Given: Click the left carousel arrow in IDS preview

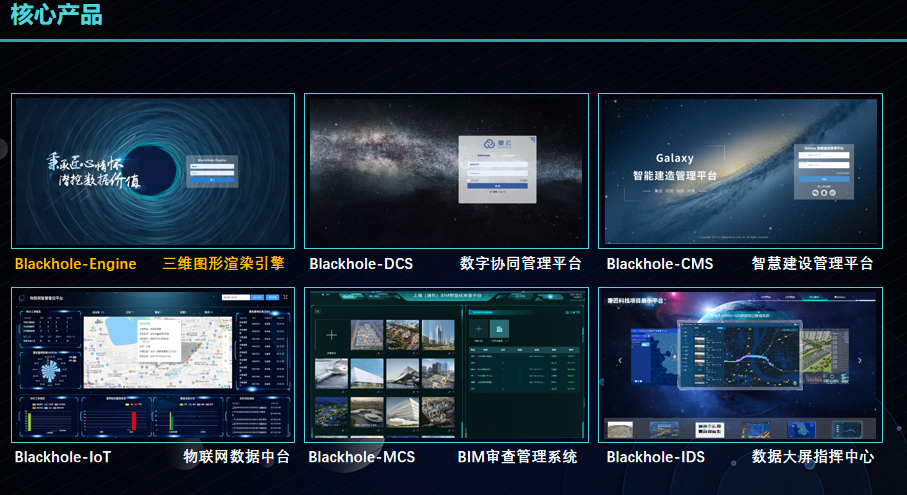Looking at the screenshot, I should coord(619,361).
